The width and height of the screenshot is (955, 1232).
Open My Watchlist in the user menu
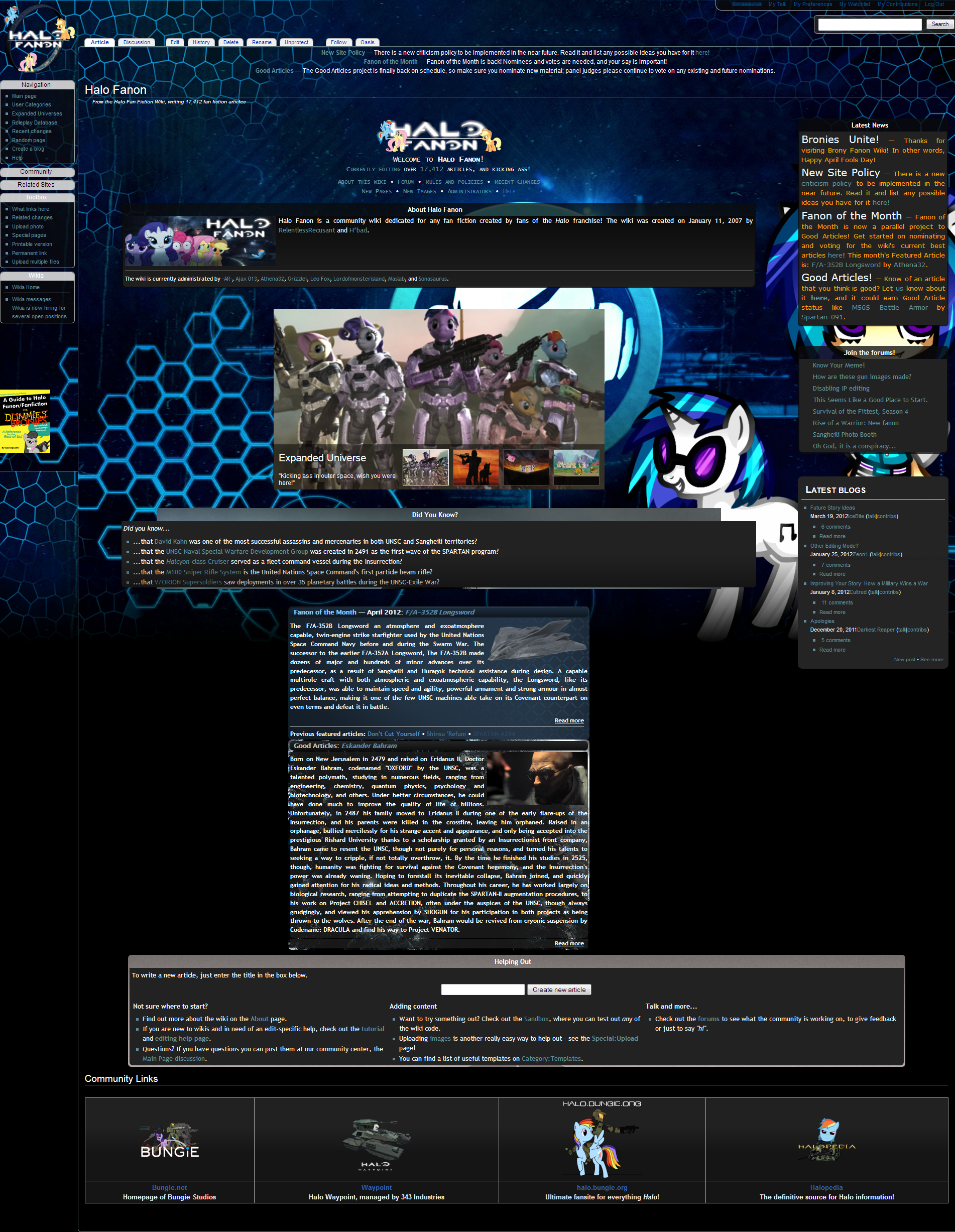click(x=855, y=5)
